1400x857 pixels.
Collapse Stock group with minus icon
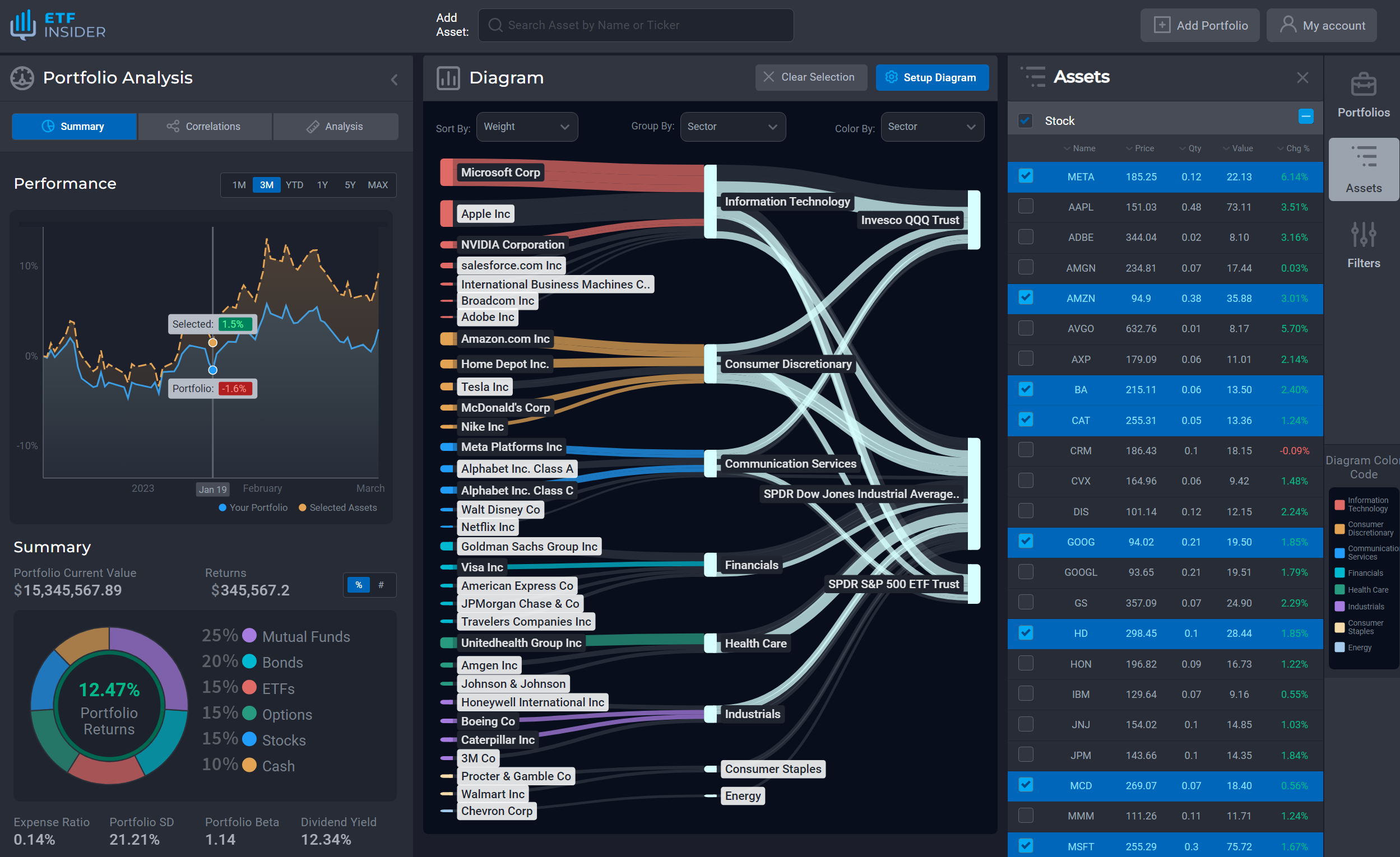(1305, 117)
